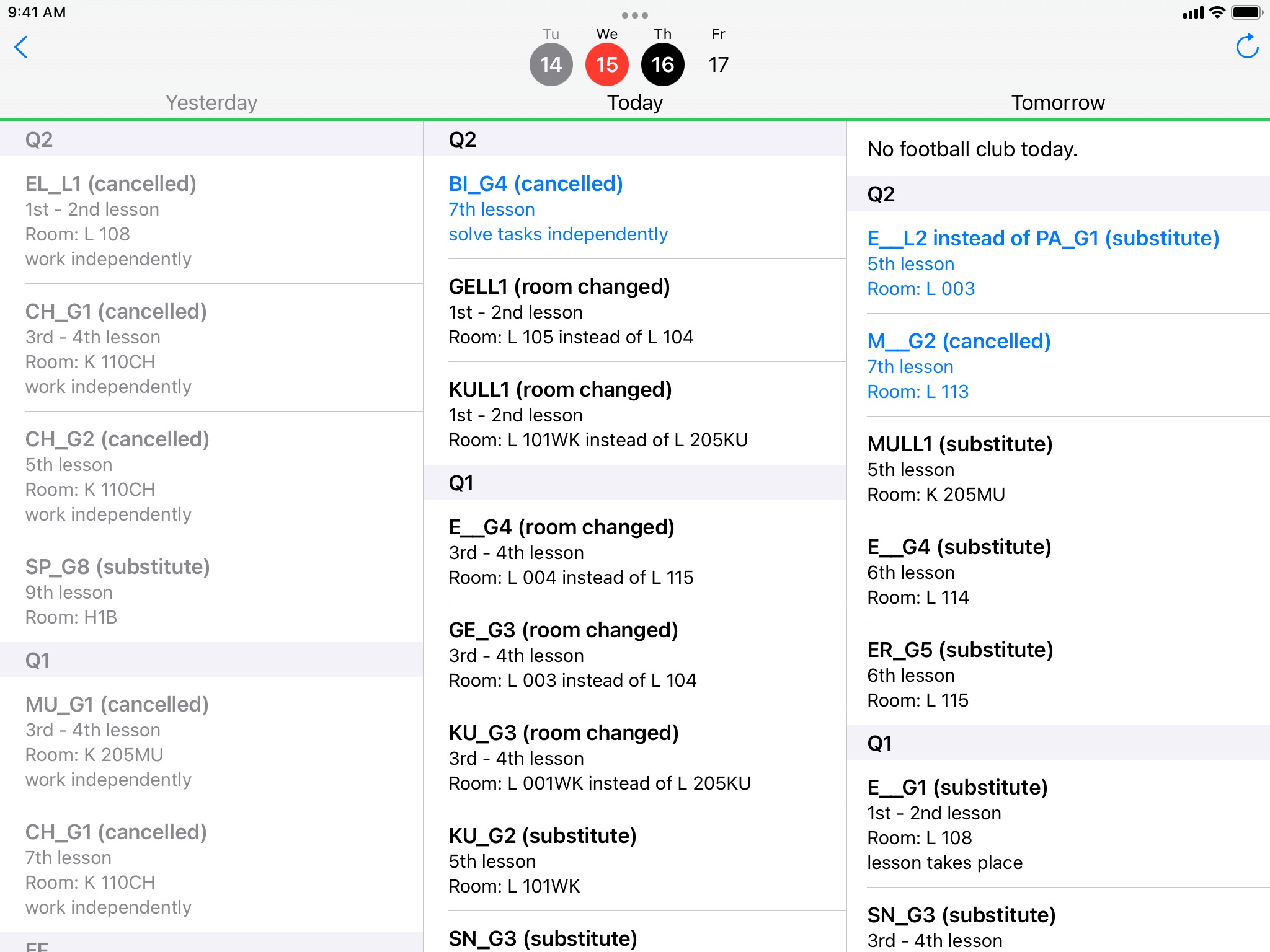Tap the 9:41 AM clock
The image size is (1270, 952).
tap(37, 12)
